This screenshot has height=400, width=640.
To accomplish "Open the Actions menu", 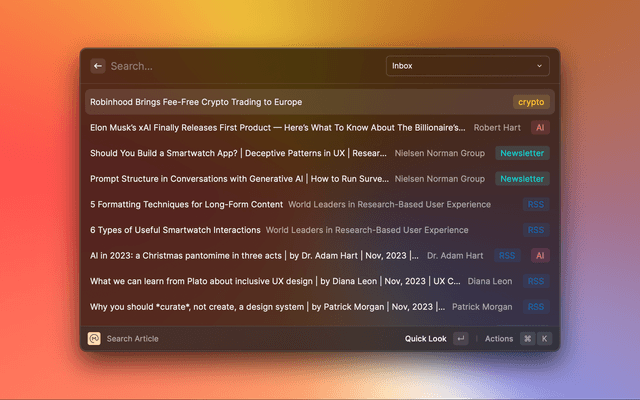I will [x=498, y=339].
